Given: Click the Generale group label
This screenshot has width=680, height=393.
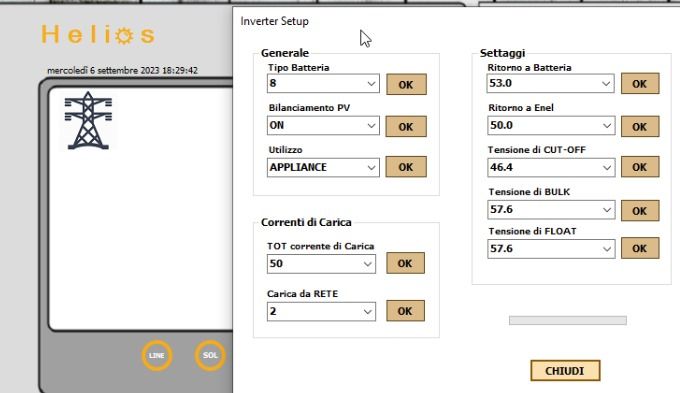Looking at the screenshot, I should pos(285,53).
